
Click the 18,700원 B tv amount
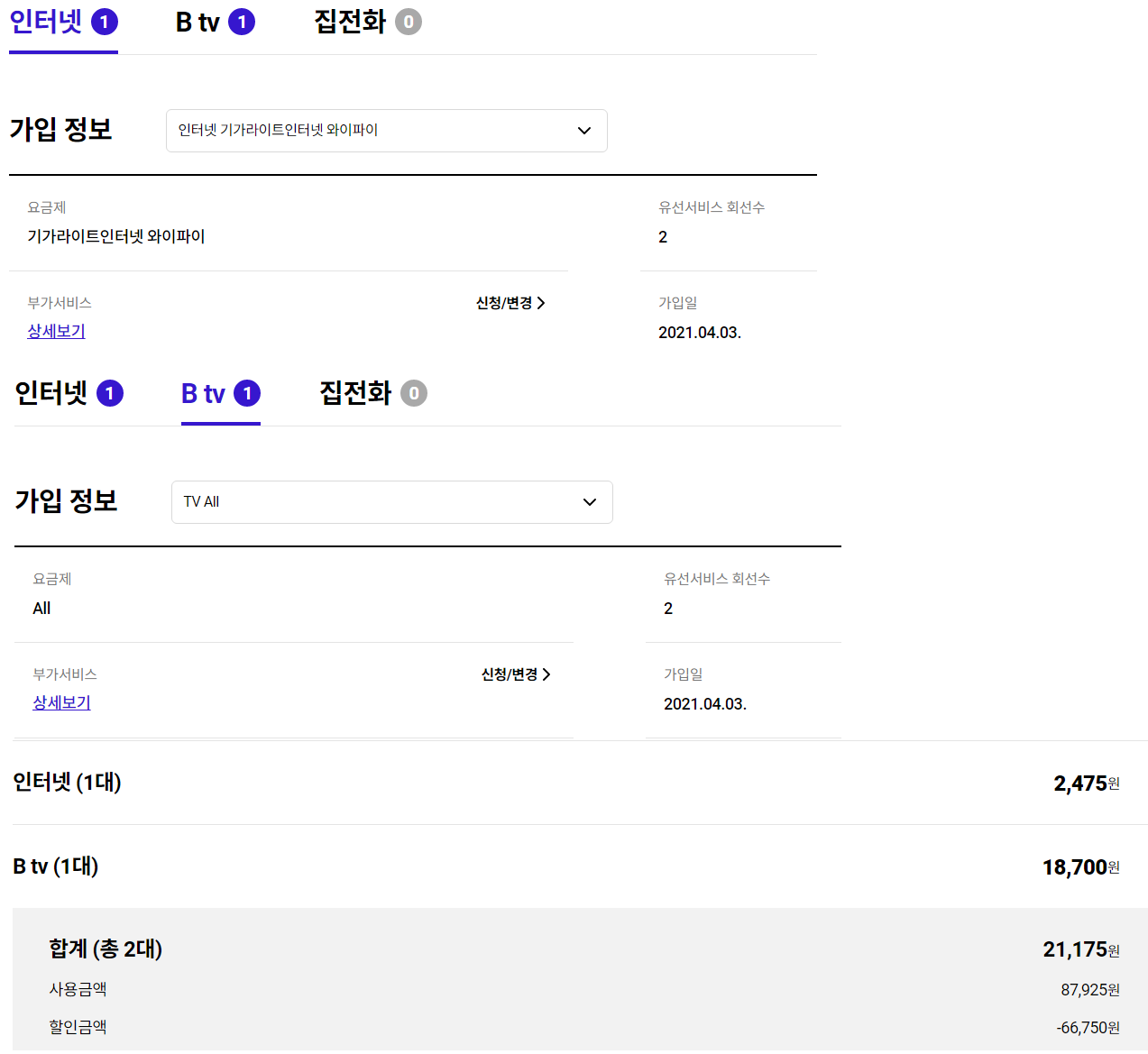click(x=1081, y=867)
